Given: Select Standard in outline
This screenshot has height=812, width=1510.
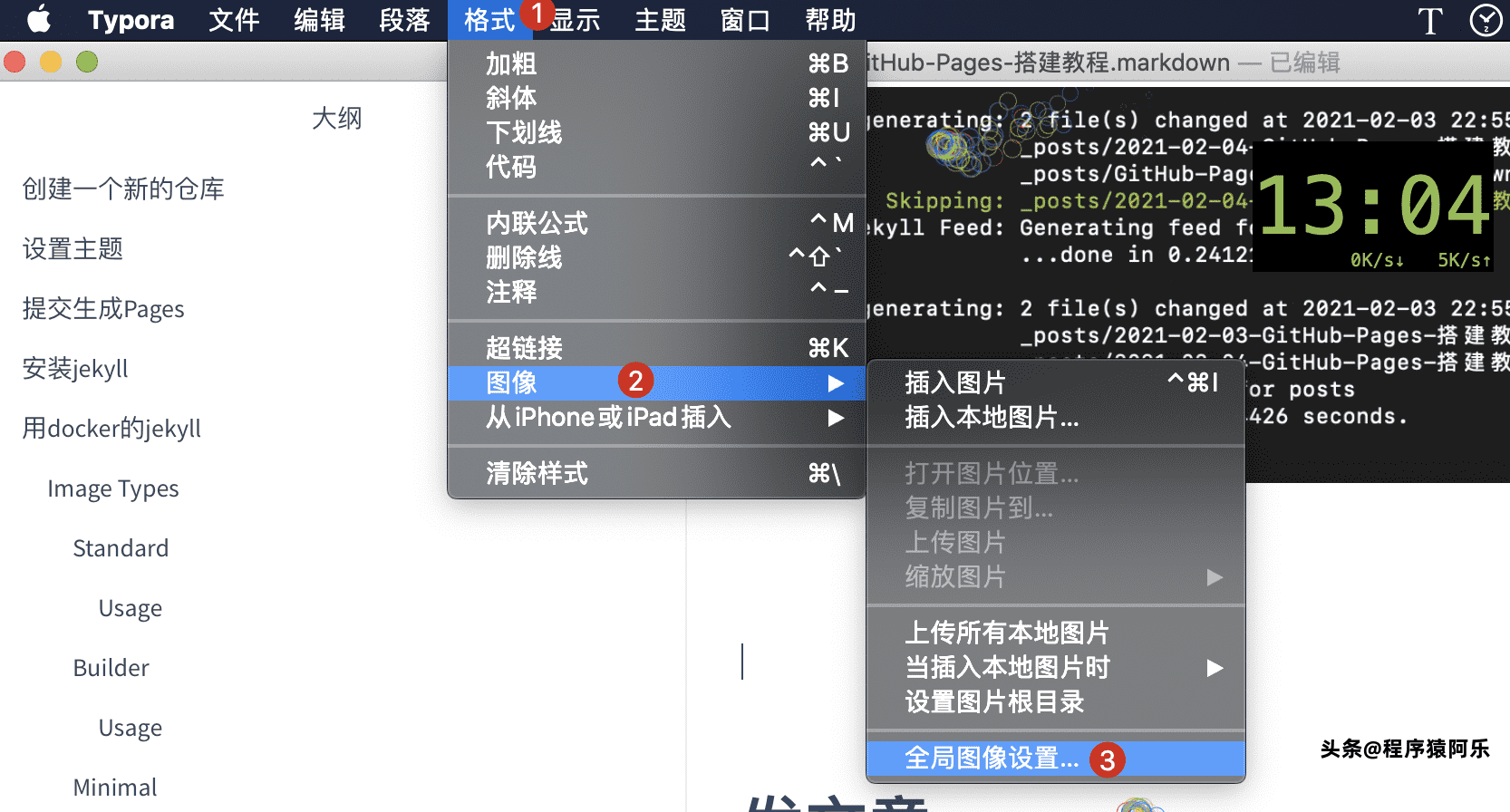Looking at the screenshot, I should point(121,548).
